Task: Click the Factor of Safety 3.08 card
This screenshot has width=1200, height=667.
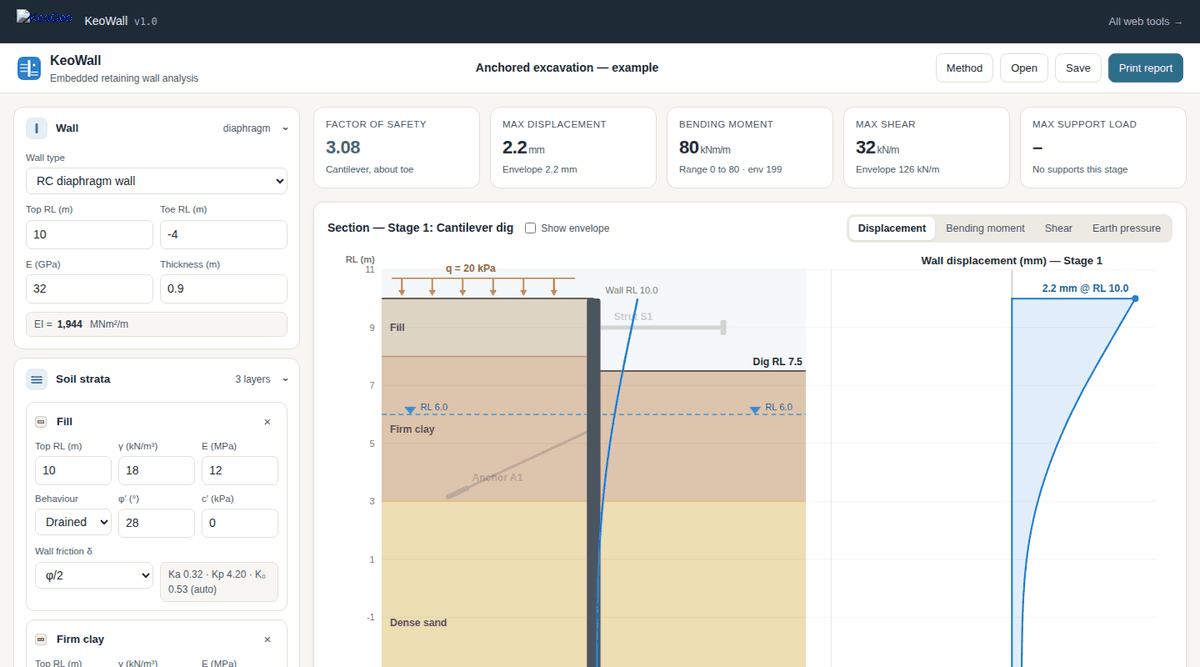Action: point(397,148)
